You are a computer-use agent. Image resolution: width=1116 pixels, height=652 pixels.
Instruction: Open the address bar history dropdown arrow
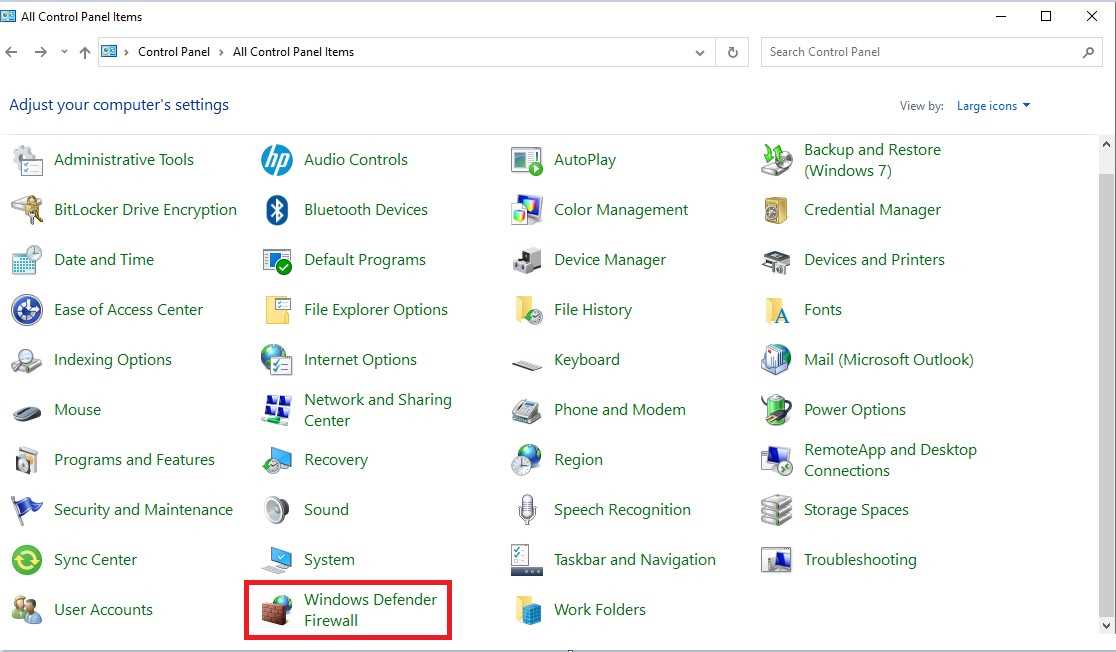pos(699,52)
